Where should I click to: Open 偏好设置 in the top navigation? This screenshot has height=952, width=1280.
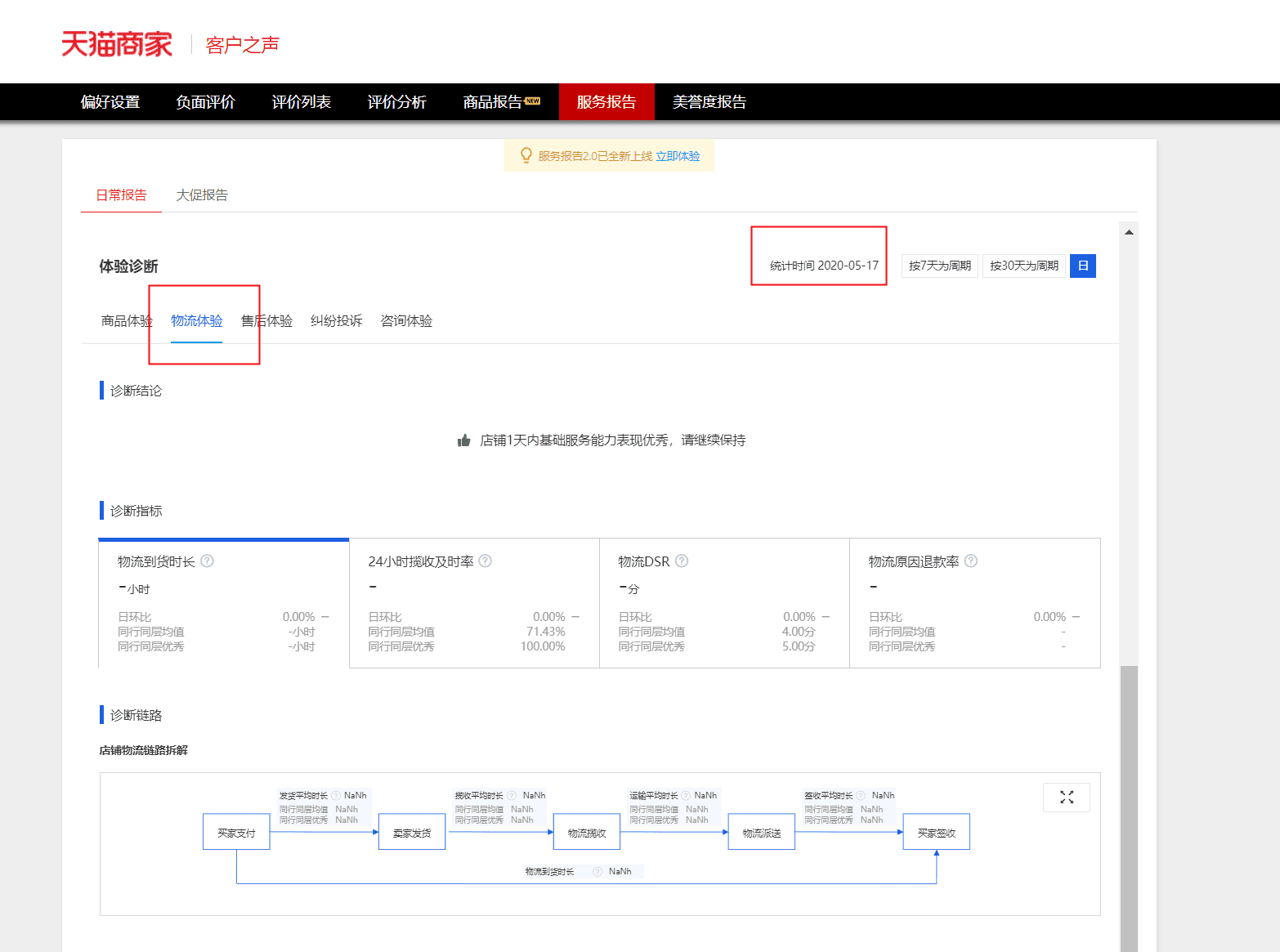(110, 102)
